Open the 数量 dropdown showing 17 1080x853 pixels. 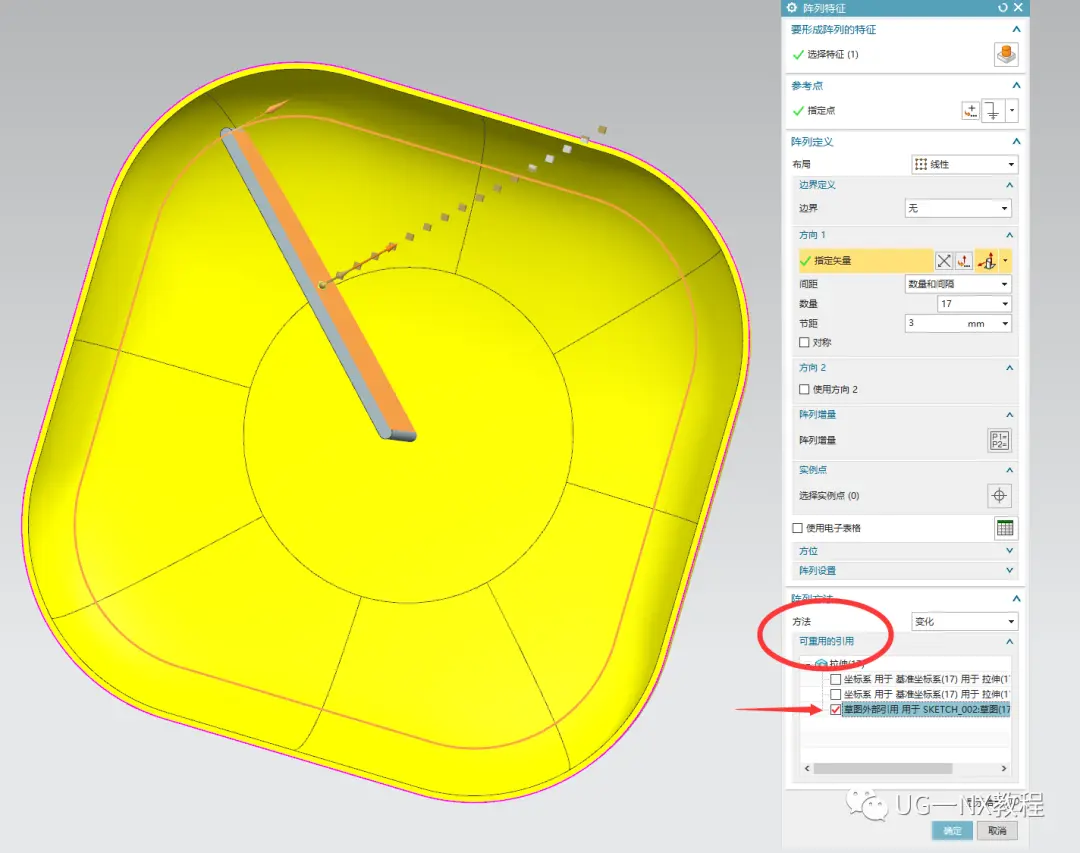974,304
